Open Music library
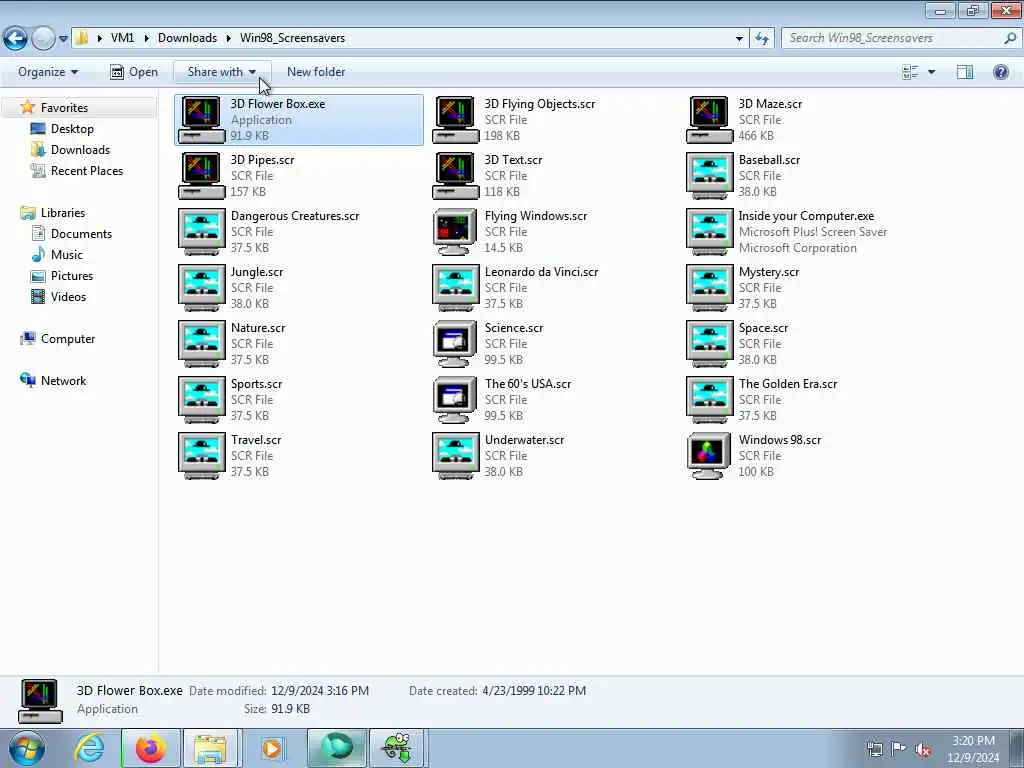Viewport: 1024px width, 768px height. 67,255
